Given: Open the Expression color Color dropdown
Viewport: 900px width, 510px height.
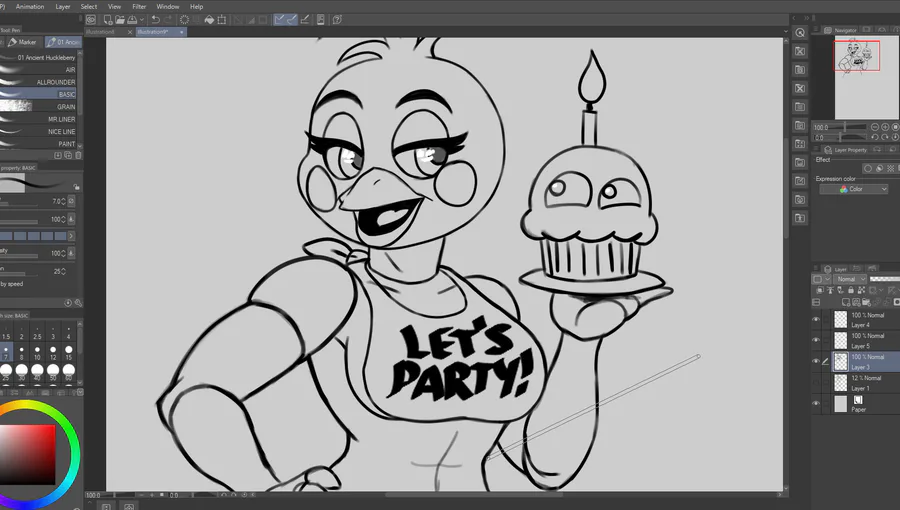Looking at the screenshot, I should (854, 189).
